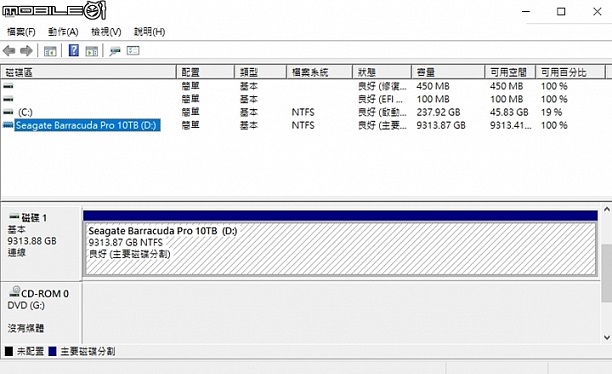Viewport: 612px width, 374px height.
Task: Select the (C:) volume row
Action: point(304,112)
